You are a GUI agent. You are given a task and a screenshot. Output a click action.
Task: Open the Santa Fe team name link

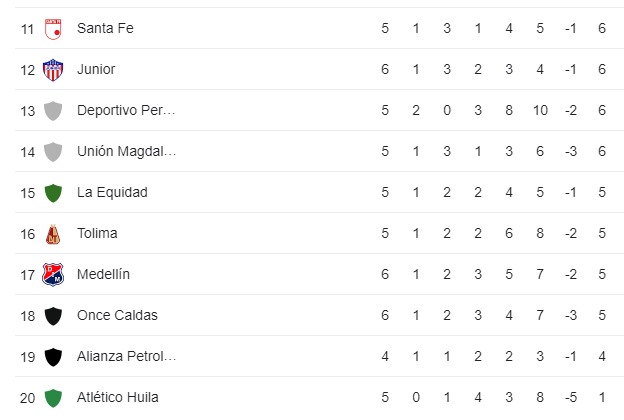coord(105,28)
